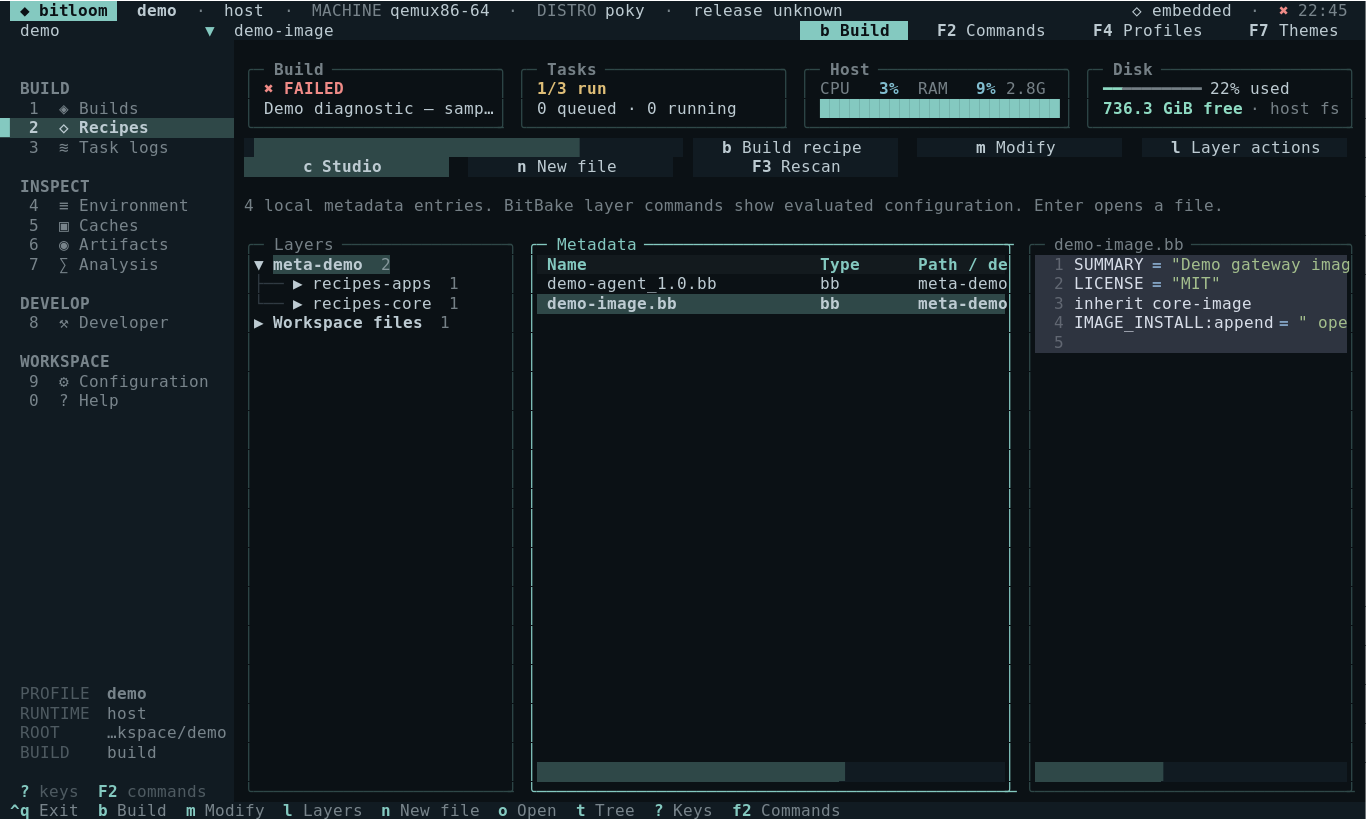Click the New file button beside Studio
Viewport: 1366px width, 819px height.
[571, 166]
